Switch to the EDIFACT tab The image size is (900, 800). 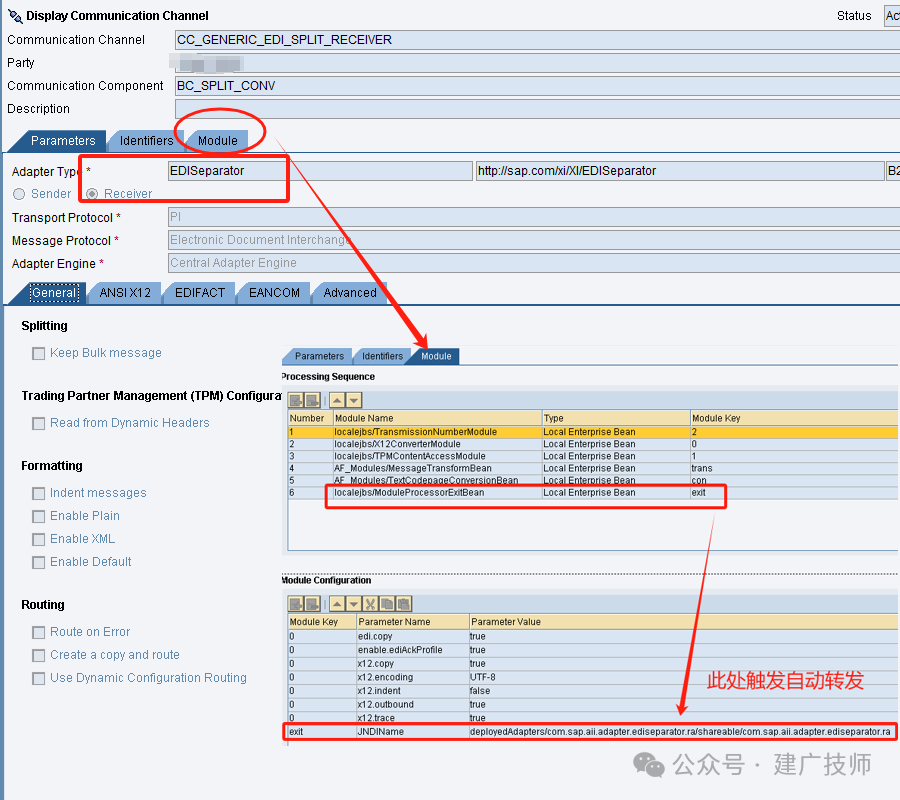tap(200, 293)
